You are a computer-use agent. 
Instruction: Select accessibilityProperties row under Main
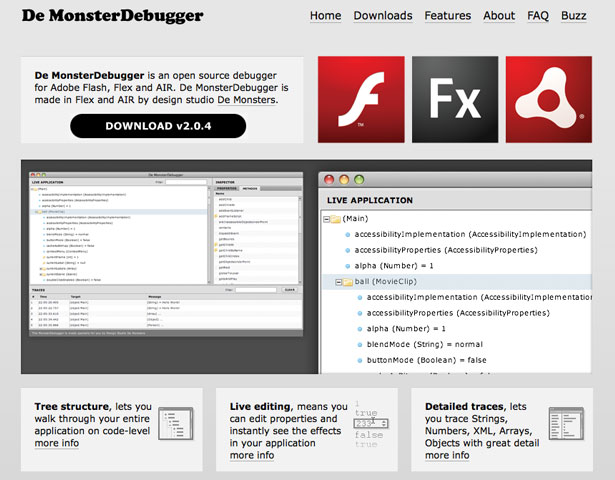pyautogui.click(x=457, y=250)
